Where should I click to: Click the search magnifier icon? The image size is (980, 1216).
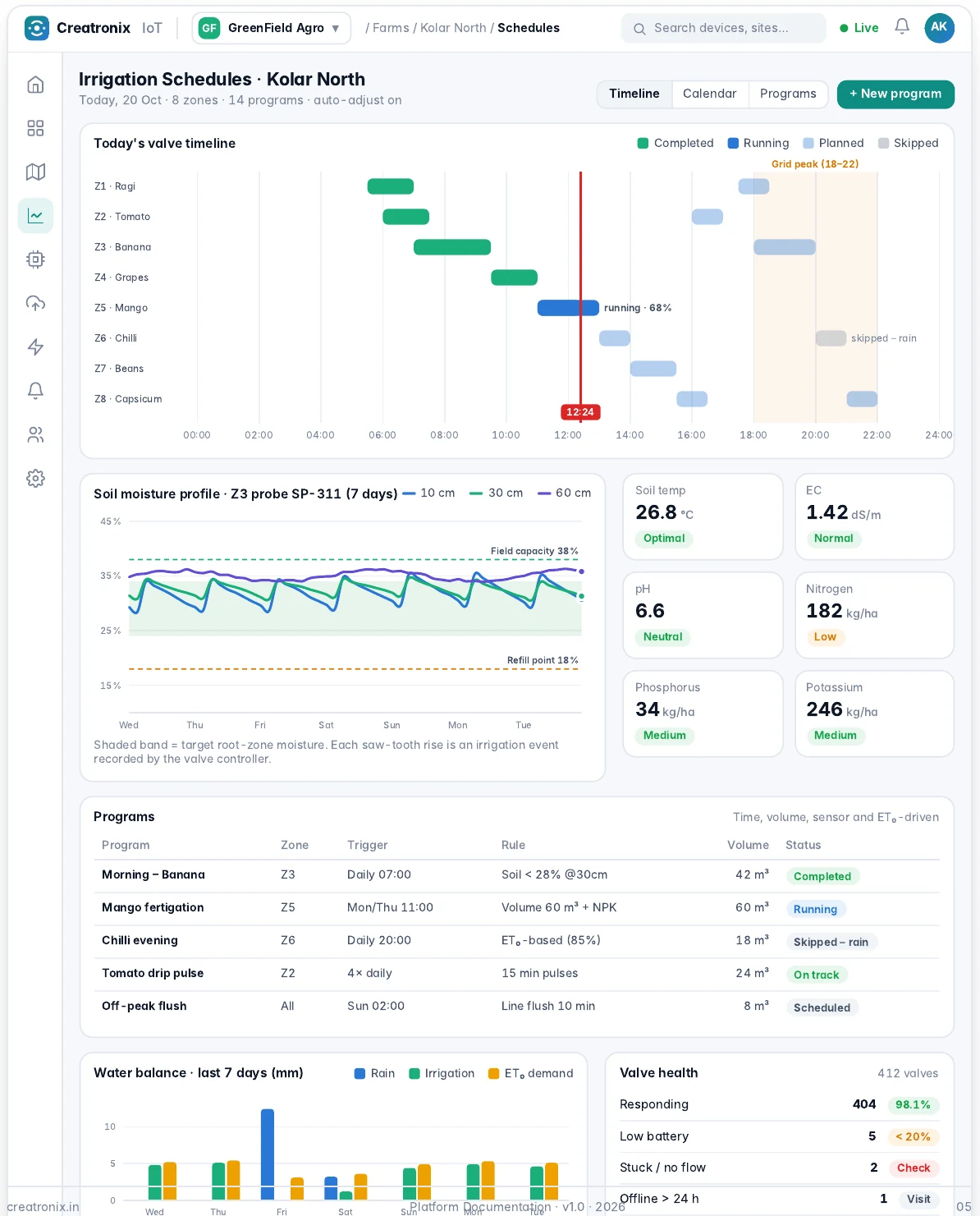coord(639,29)
